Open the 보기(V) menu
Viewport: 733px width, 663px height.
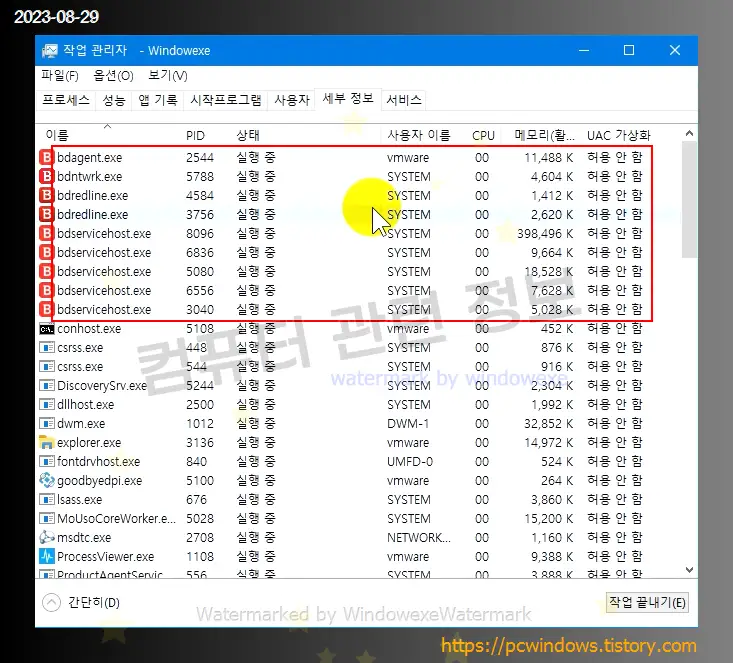(x=168, y=75)
